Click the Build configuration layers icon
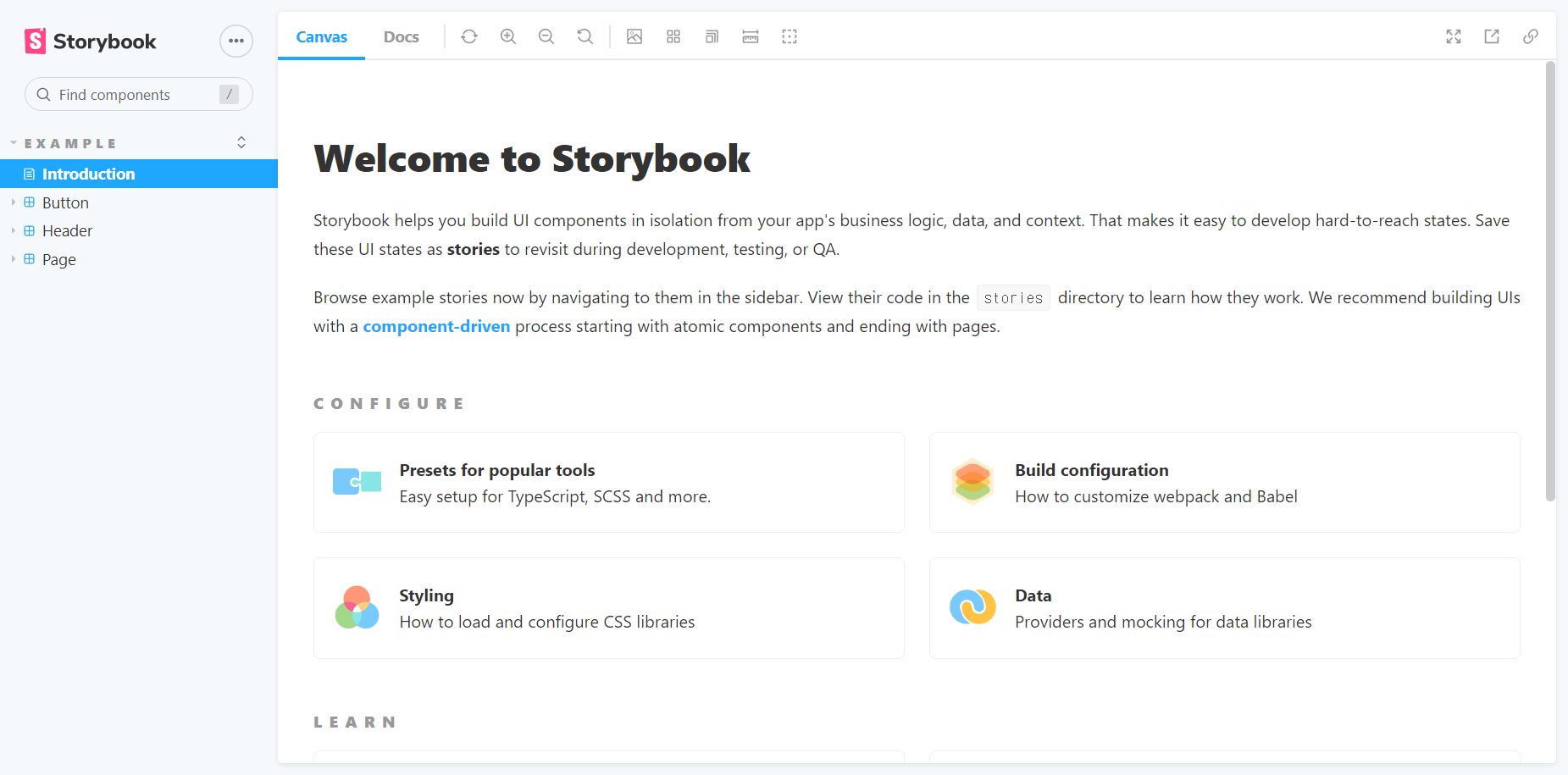 pos(972,482)
